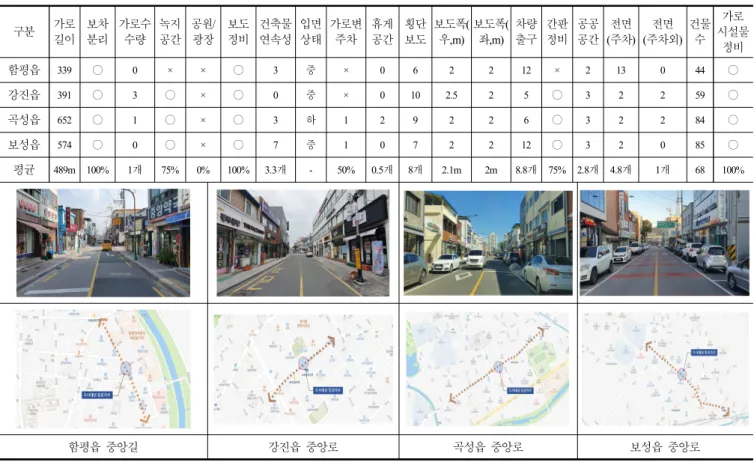
Task: Select building count 59
Action: tap(700, 95)
